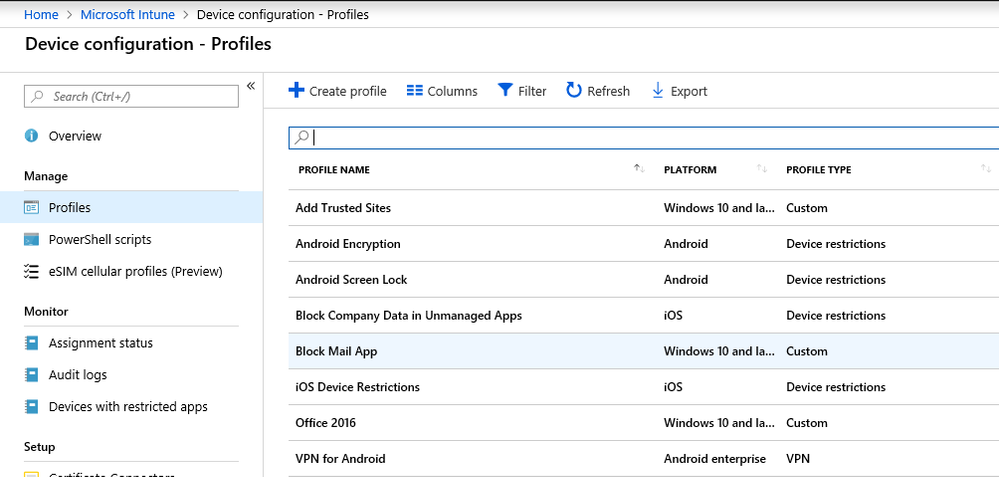Click the Filter funnel icon

(506, 91)
